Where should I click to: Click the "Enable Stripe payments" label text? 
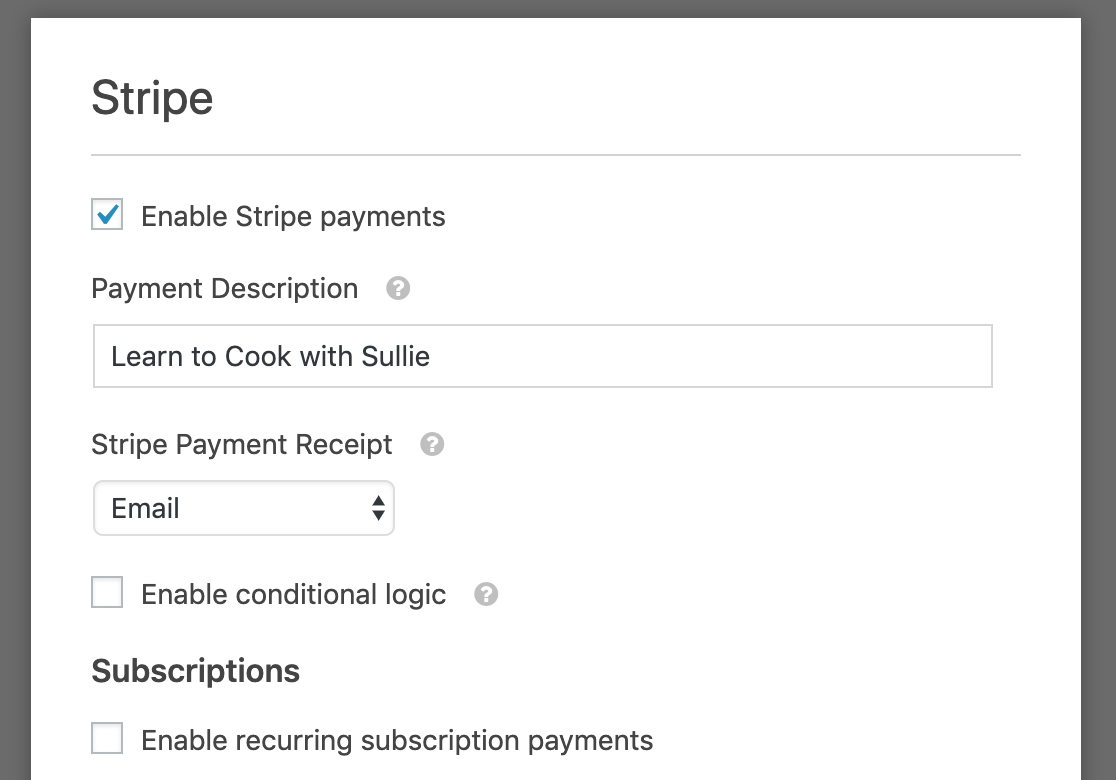click(293, 217)
